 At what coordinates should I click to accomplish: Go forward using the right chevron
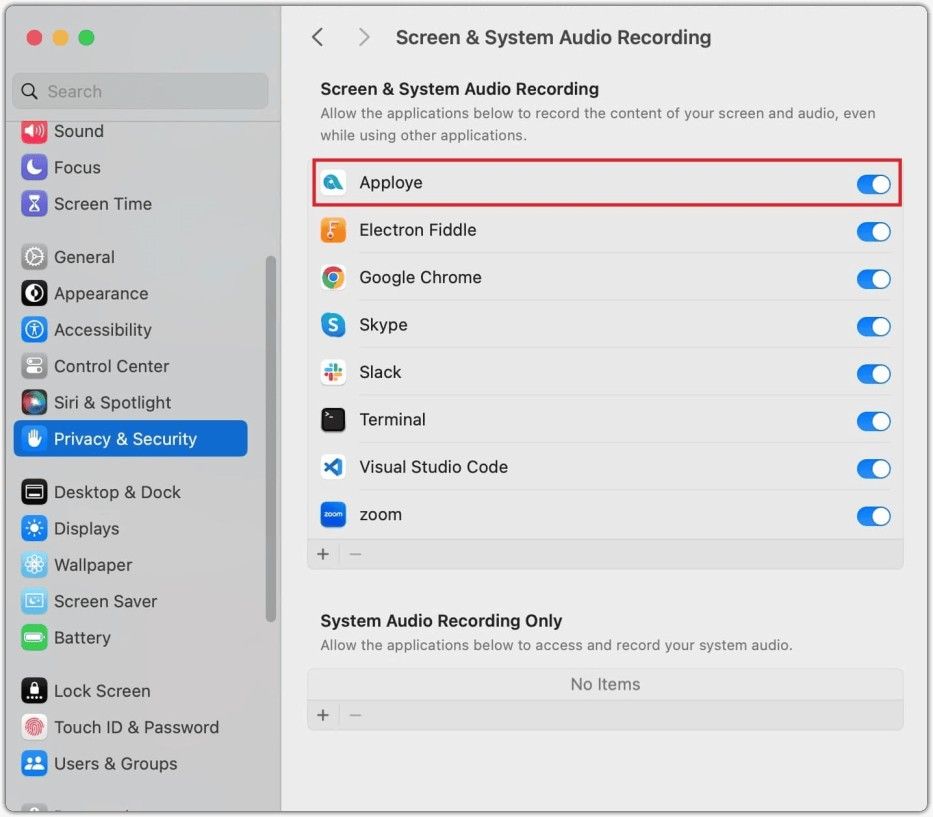[x=364, y=37]
